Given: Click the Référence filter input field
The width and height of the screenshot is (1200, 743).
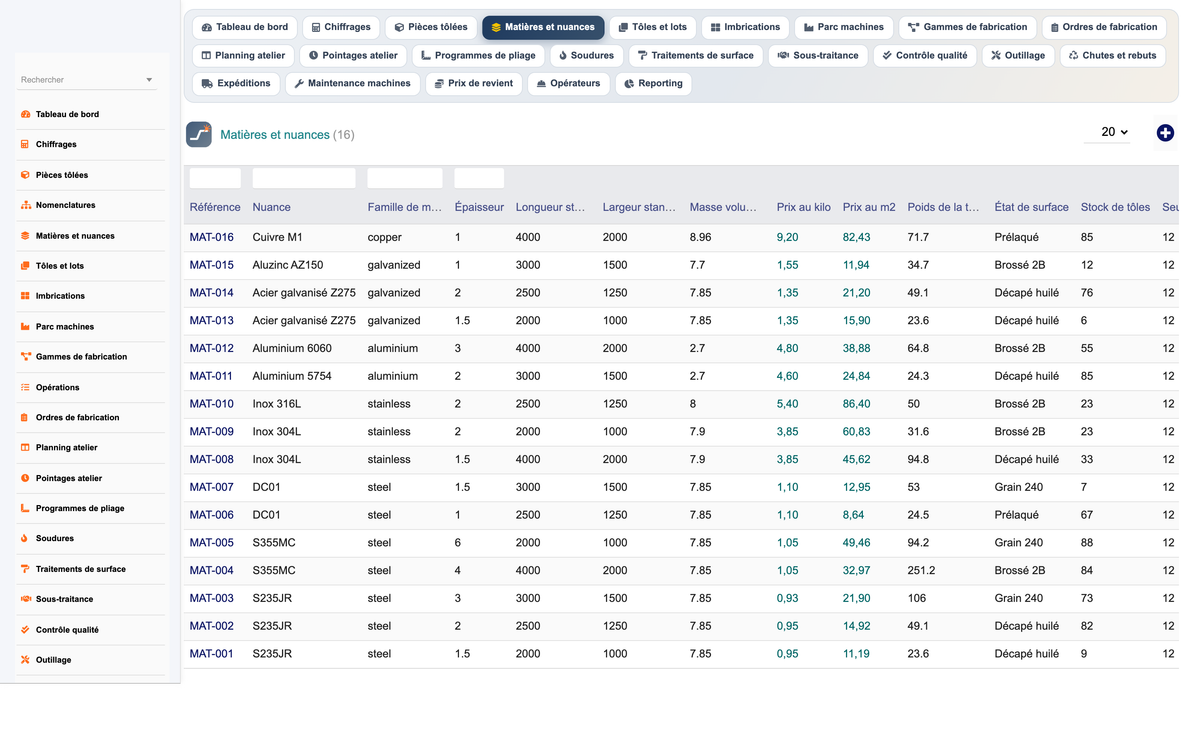Looking at the screenshot, I should (x=215, y=178).
